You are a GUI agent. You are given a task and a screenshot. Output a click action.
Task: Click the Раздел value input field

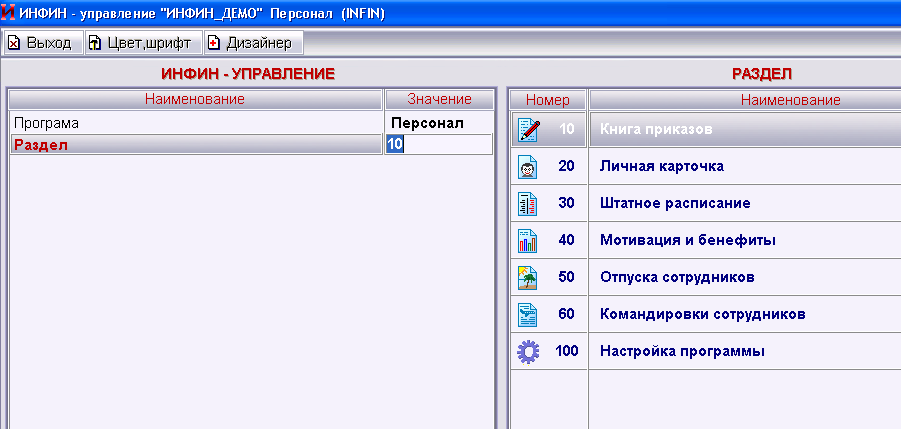438,144
